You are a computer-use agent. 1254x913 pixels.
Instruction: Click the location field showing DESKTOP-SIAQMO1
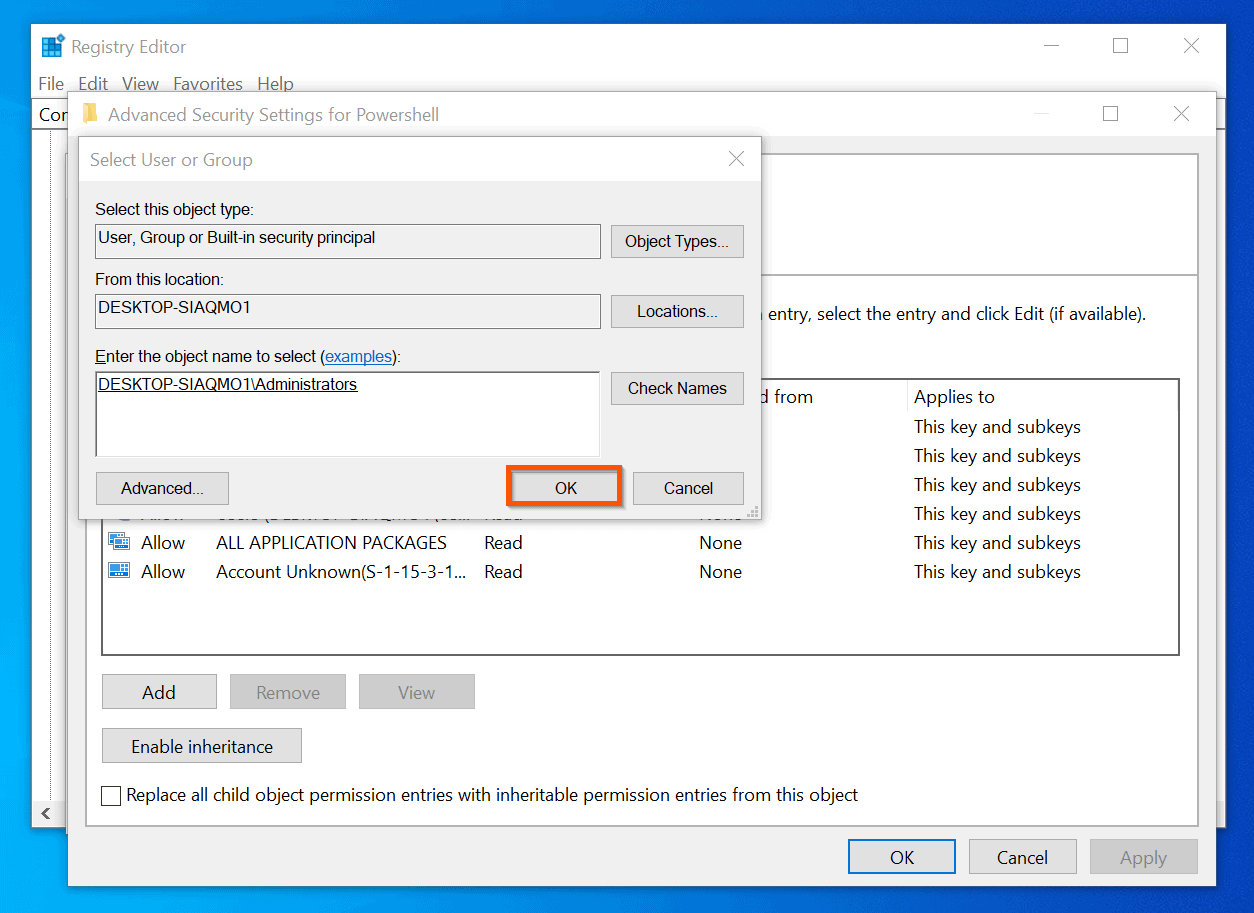tap(348, 311)
